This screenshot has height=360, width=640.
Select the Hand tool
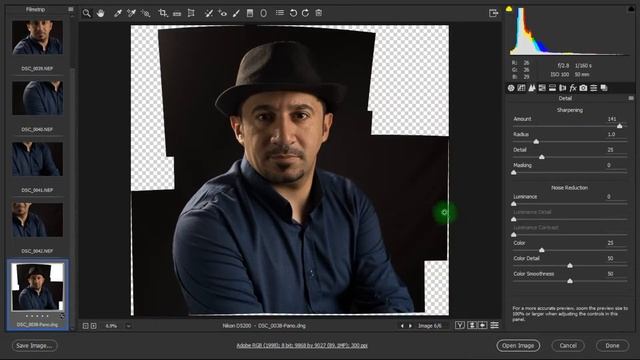pyautogui.click(x=100, y=13)
